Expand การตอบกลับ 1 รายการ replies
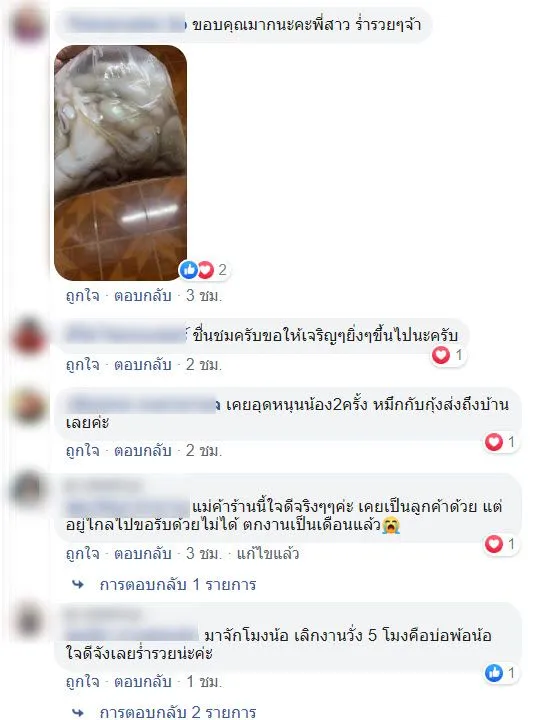The image size is (559, 720). tap(178, 585)
